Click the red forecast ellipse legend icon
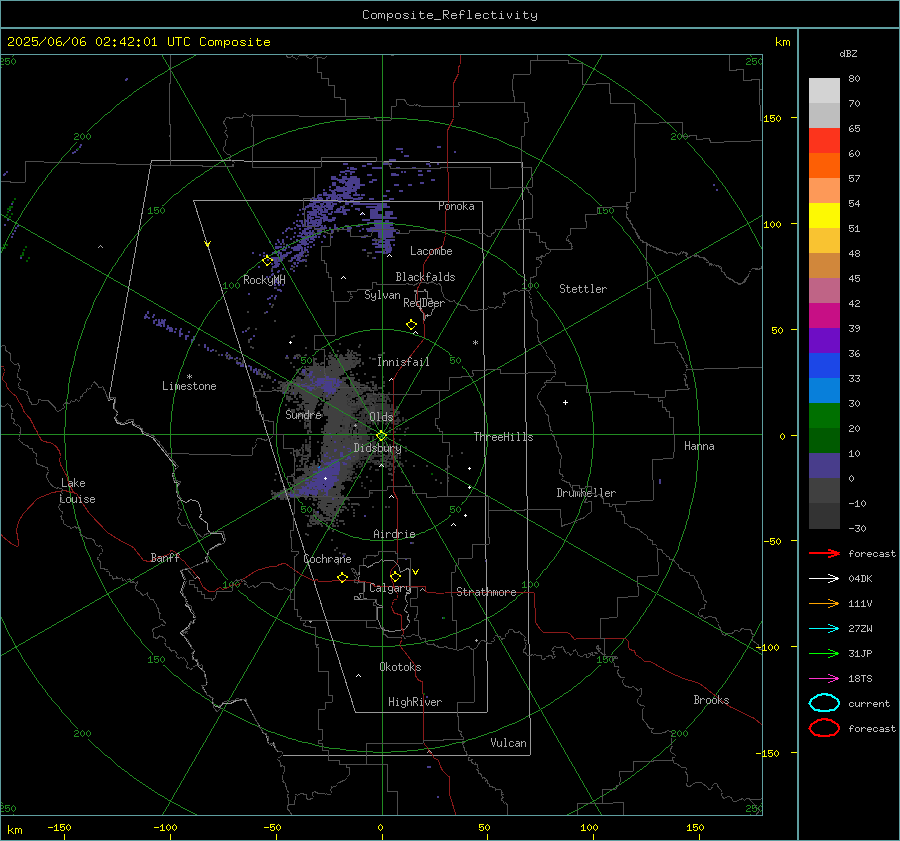 tap(824, 728)
